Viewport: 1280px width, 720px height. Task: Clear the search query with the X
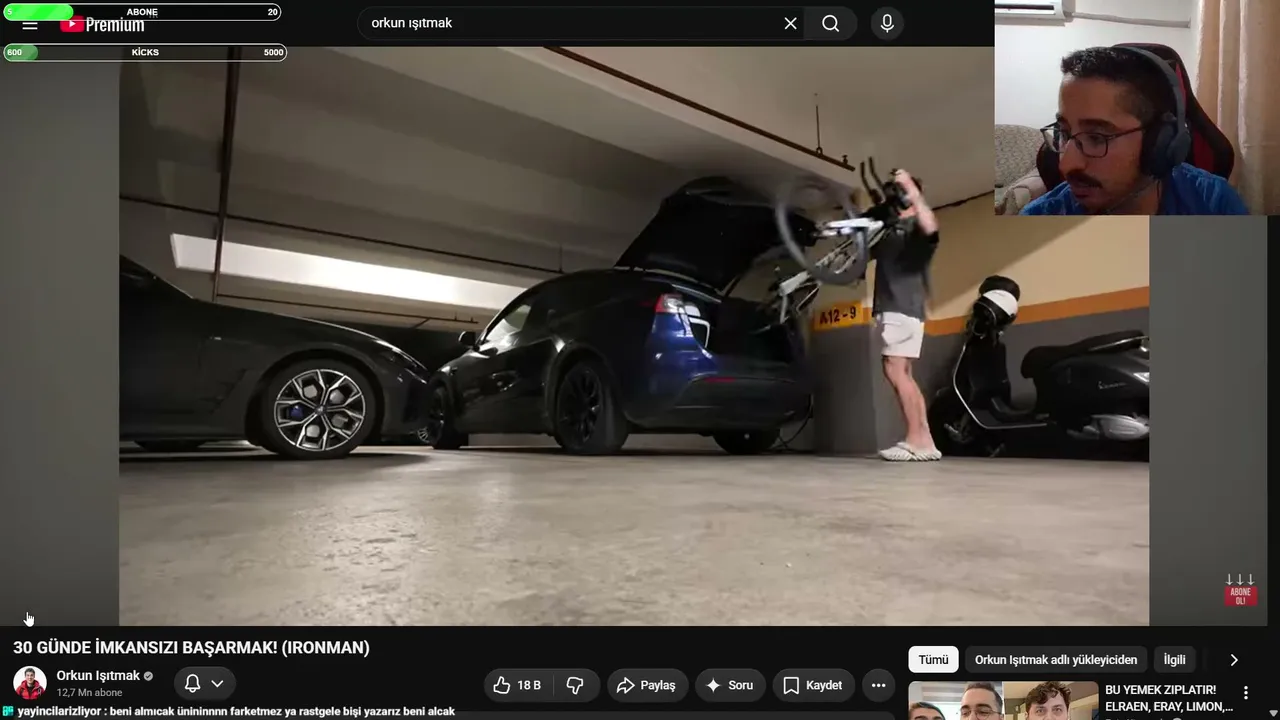790,23
